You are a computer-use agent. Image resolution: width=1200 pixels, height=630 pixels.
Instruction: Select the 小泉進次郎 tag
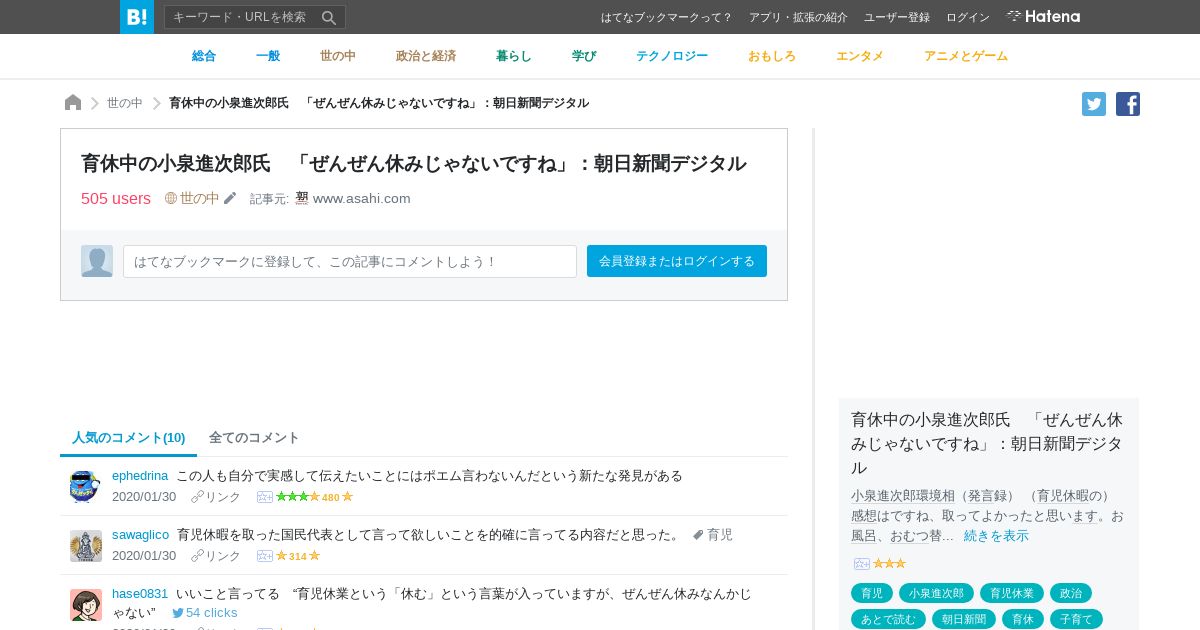pos(936,593)
